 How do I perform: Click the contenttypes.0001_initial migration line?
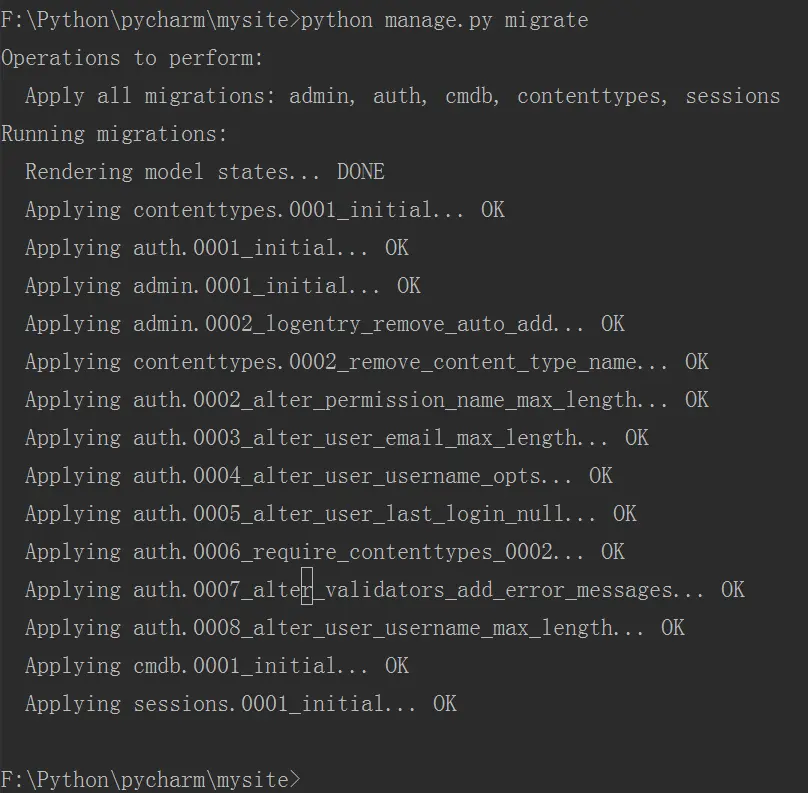265,210
